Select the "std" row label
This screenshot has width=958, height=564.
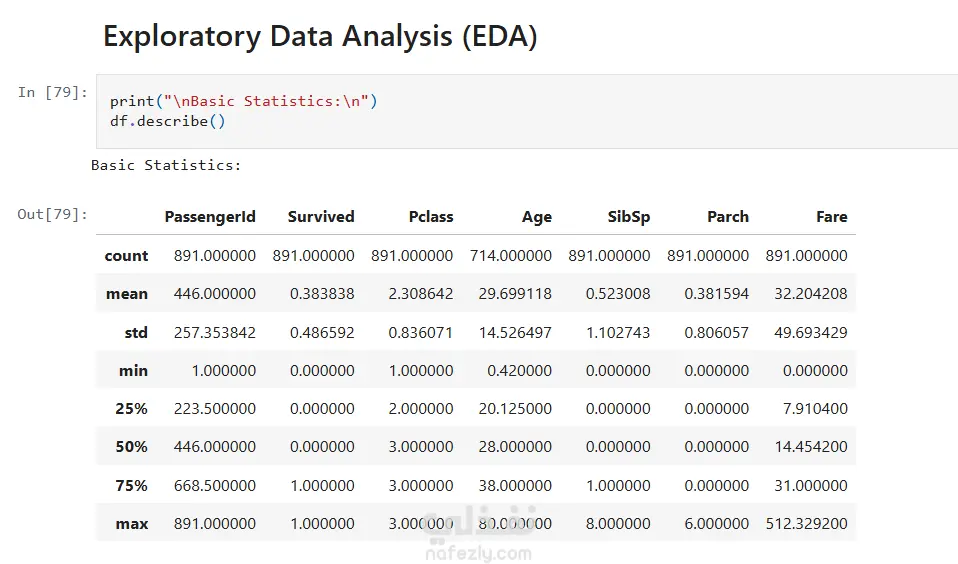point(136,332)
